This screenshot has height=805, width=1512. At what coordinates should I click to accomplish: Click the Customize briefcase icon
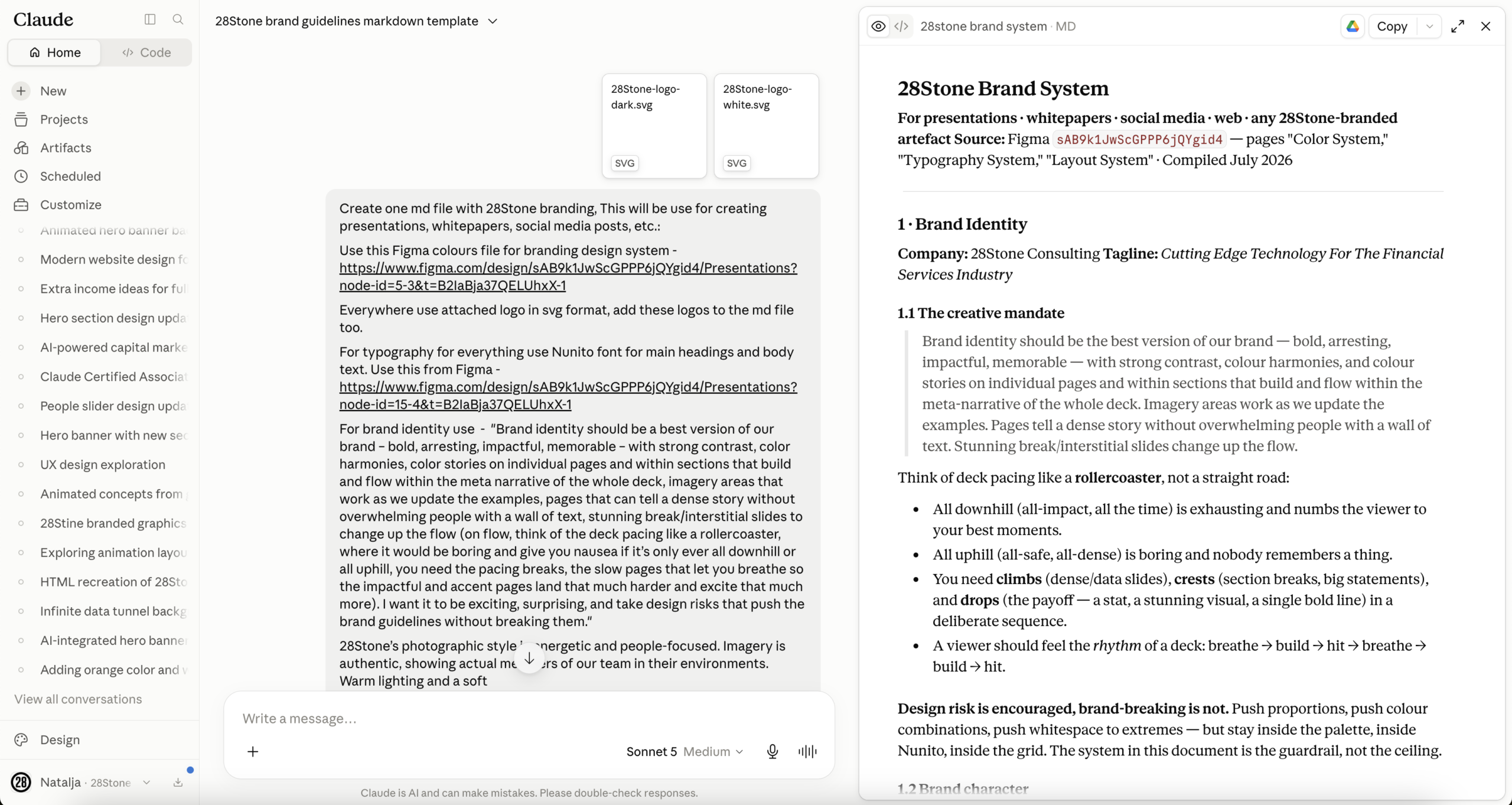click(x=21, y=204)
